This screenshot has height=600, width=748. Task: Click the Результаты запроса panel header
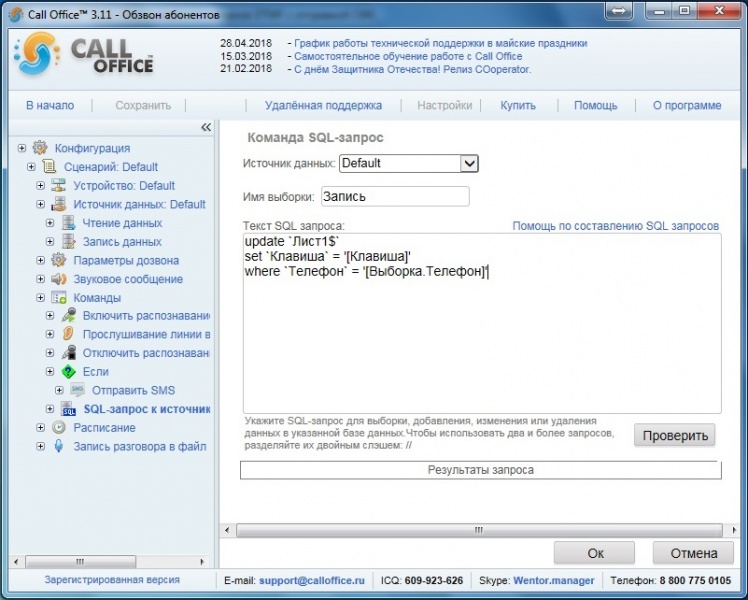(x=480, y=470)
